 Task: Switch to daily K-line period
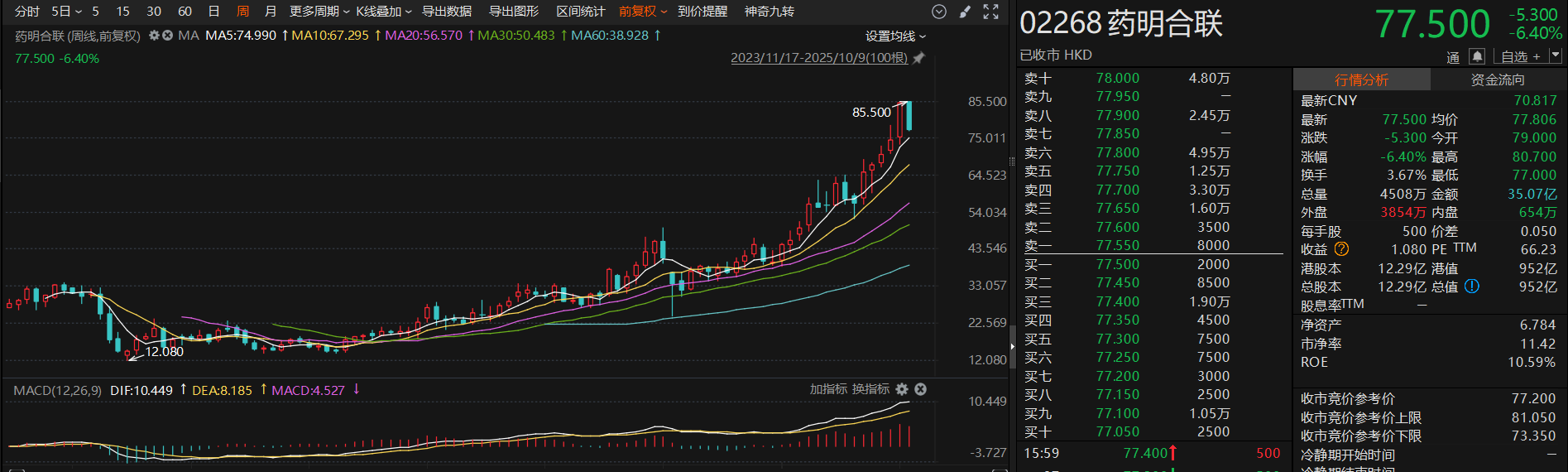pyautogui.click(x=213, y=12)
